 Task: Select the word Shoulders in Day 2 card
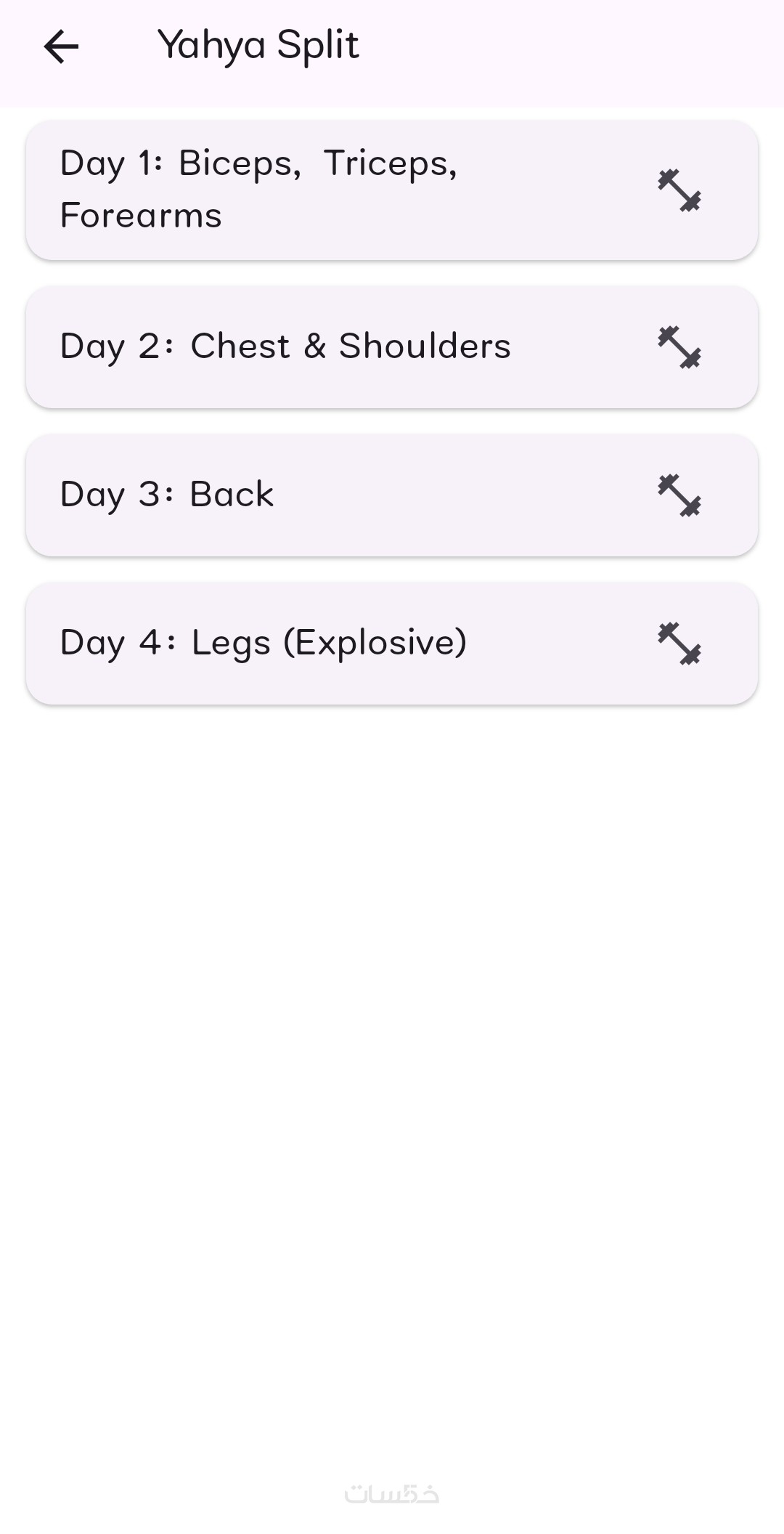[x=425, y=346]
